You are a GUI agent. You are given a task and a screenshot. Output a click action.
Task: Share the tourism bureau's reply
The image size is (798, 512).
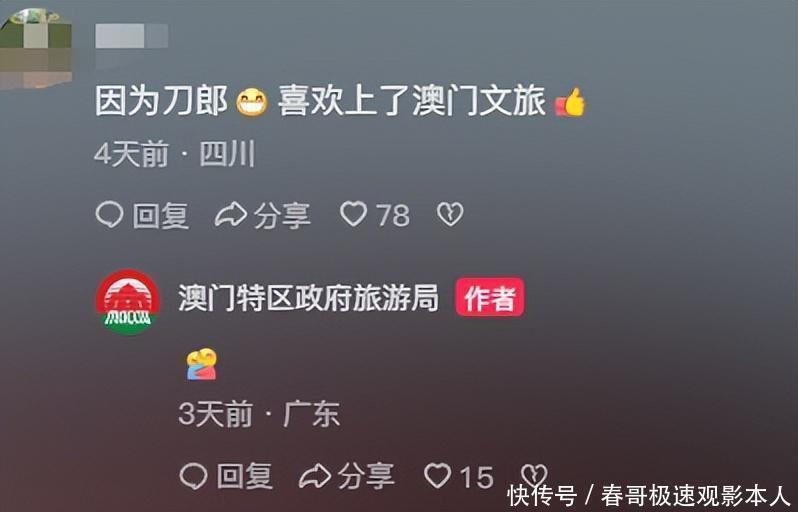coord(315,476)
